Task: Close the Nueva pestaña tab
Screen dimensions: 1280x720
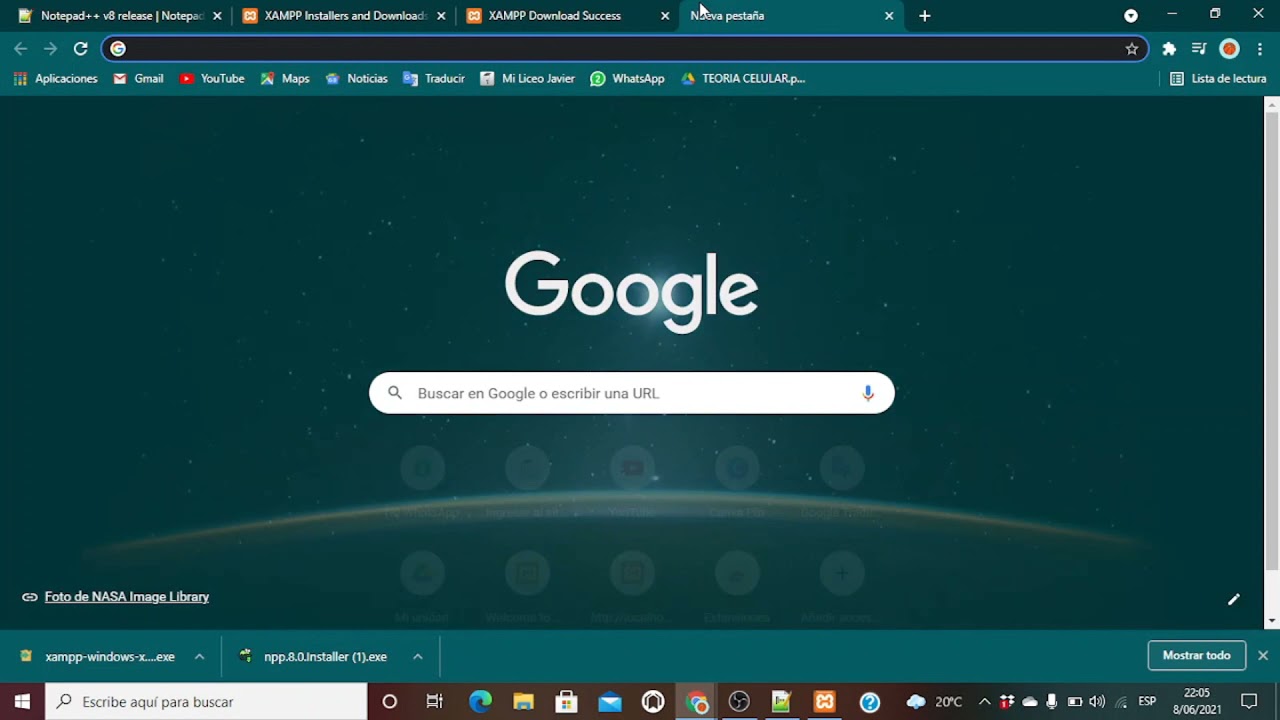Action: (x=889, y=16)
